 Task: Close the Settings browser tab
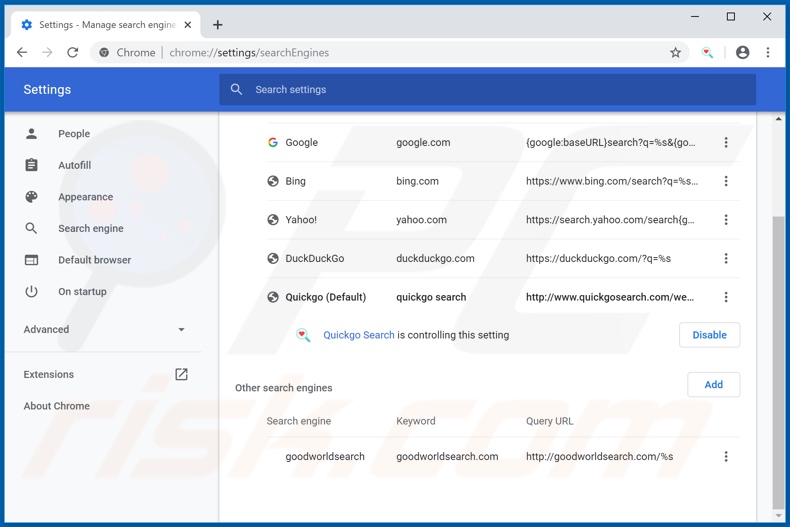pyautogui.click(x=188, y=25)
